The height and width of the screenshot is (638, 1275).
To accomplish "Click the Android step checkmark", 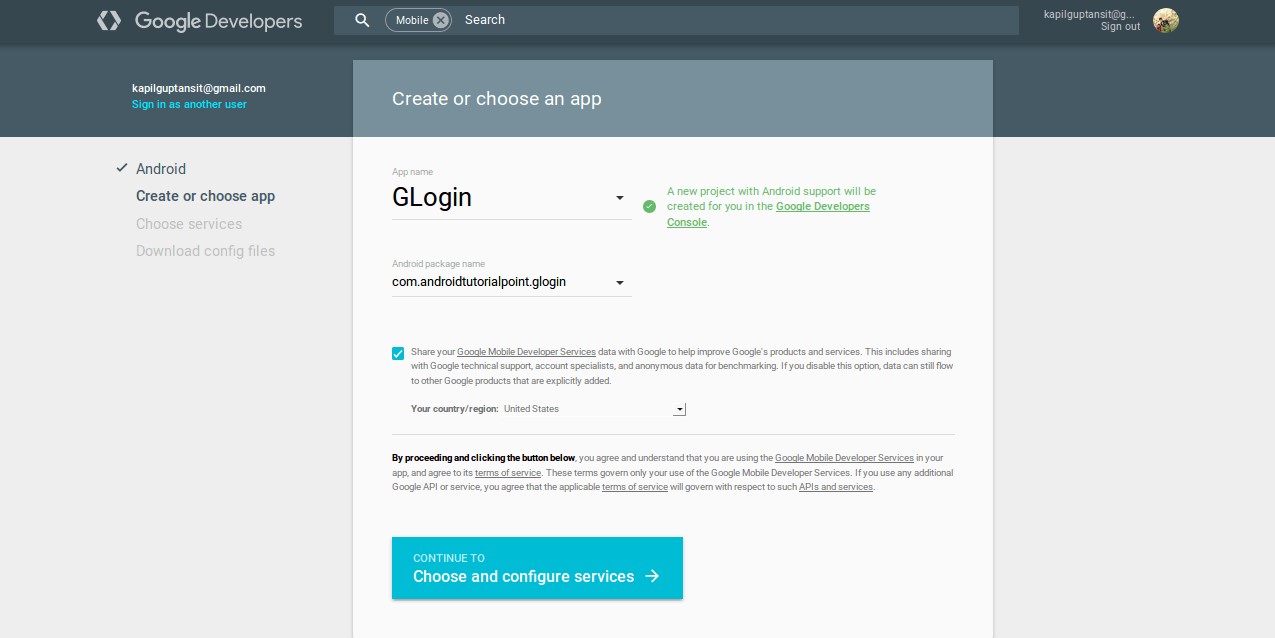I will pos(122,168).
